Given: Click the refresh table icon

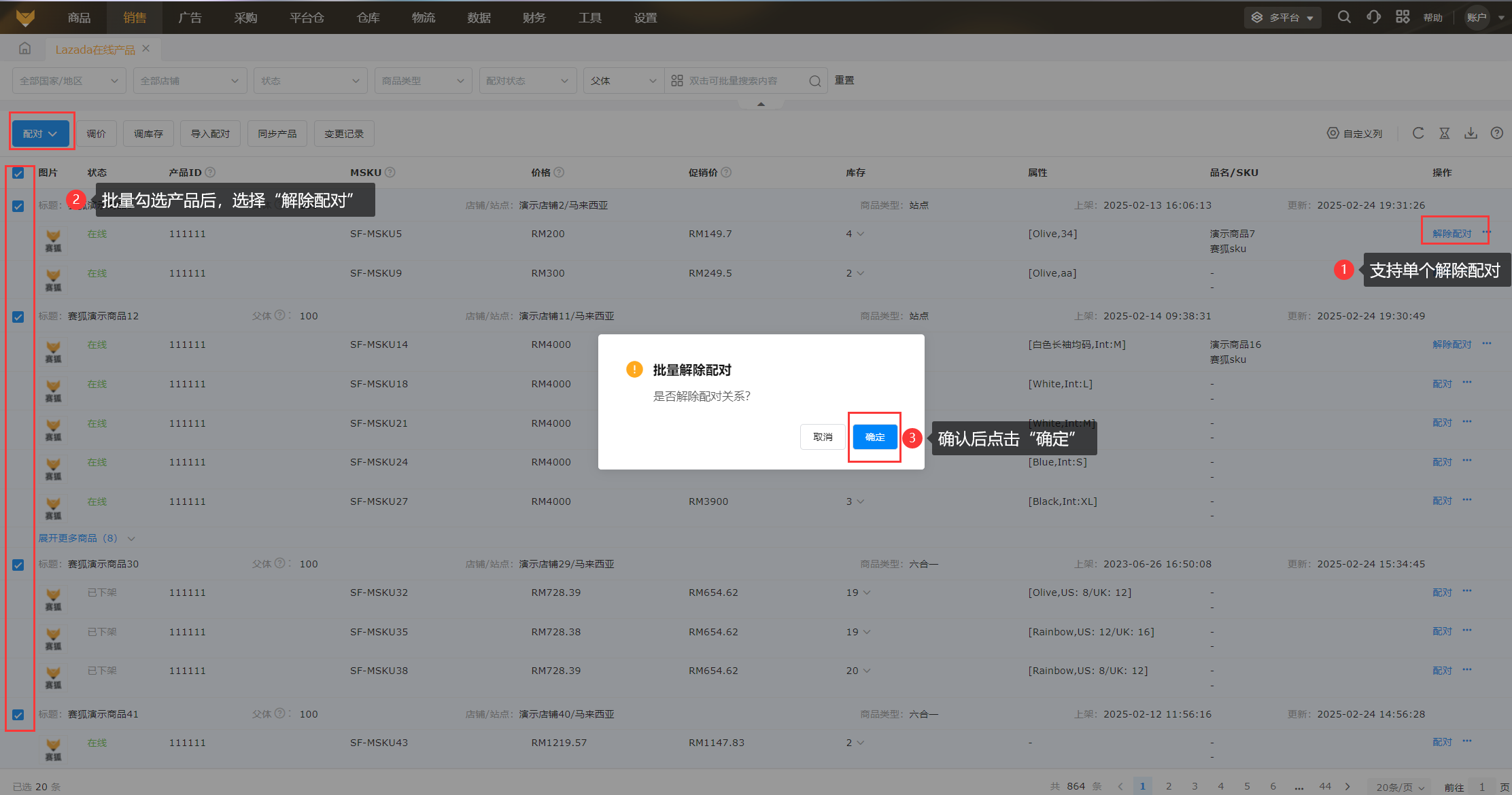Looking at the screenshot, I should (1418, 133).
